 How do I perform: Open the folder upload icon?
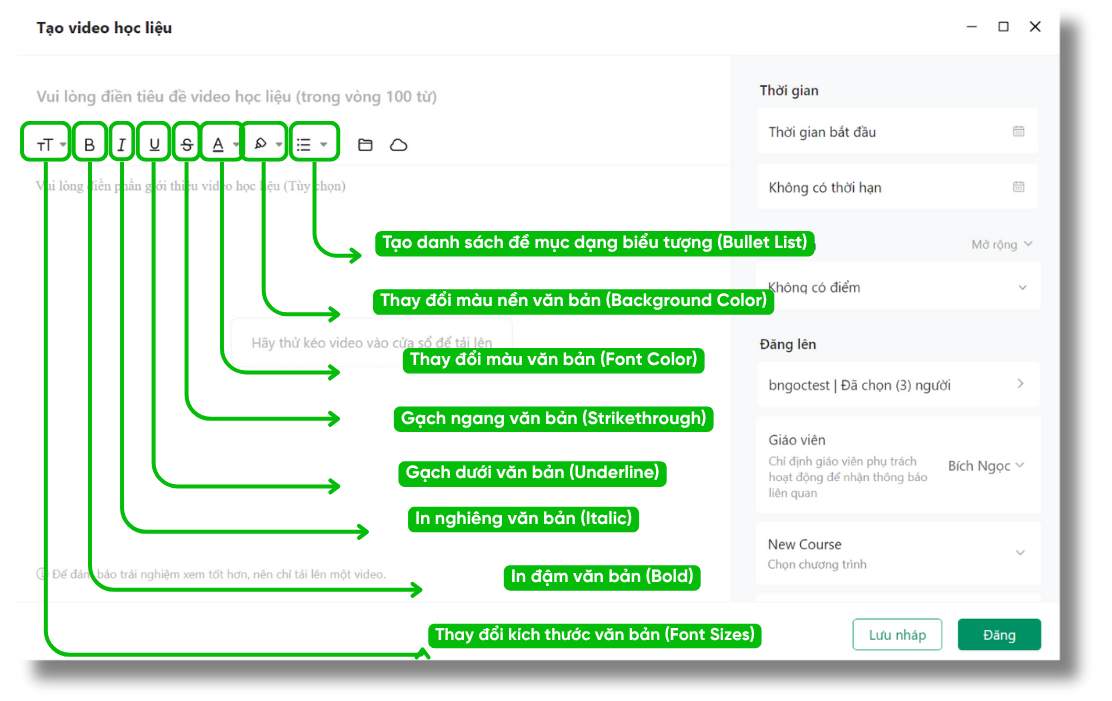[365, 145]
